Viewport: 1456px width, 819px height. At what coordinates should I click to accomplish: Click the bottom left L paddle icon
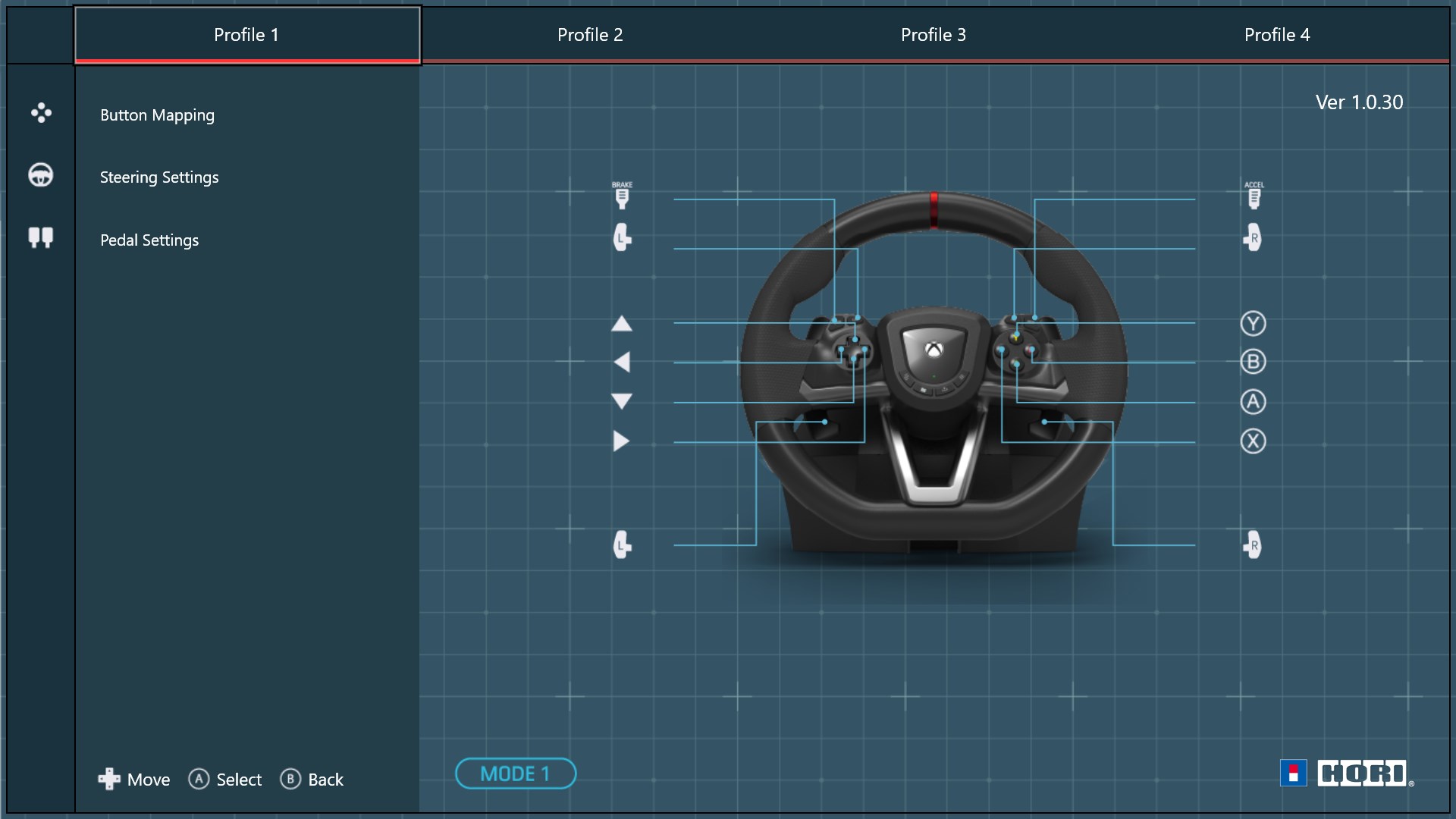(622, 544)
